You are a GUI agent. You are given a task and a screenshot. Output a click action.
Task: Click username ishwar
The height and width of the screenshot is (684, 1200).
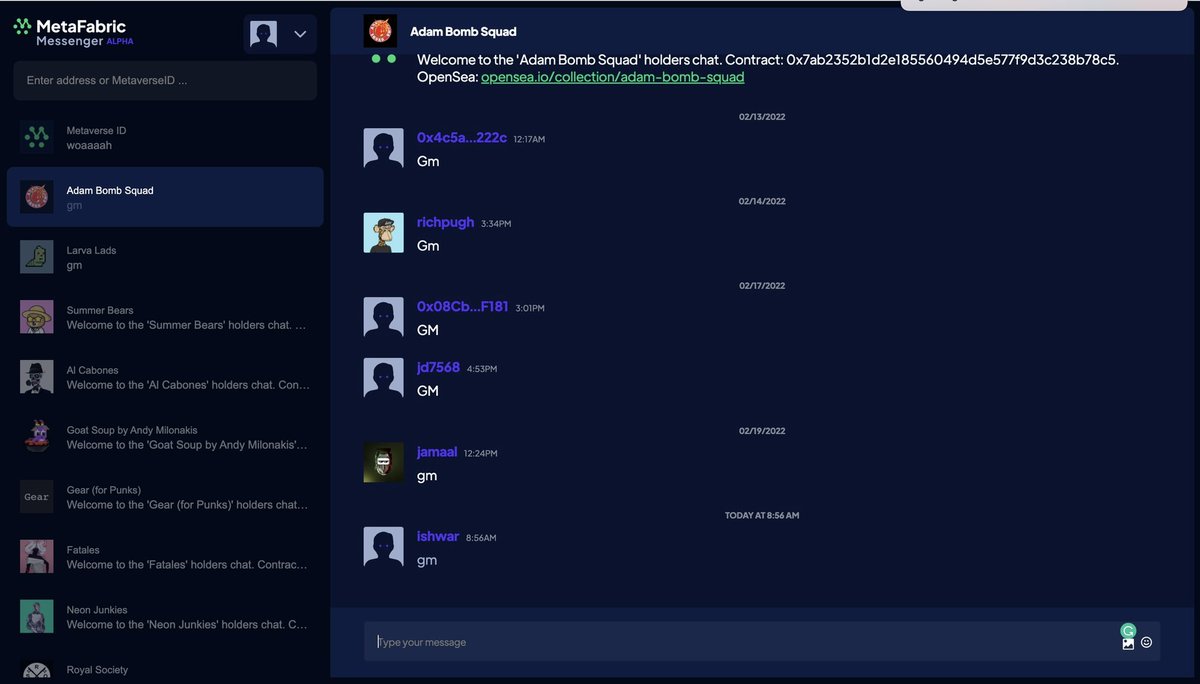(438, 536)
